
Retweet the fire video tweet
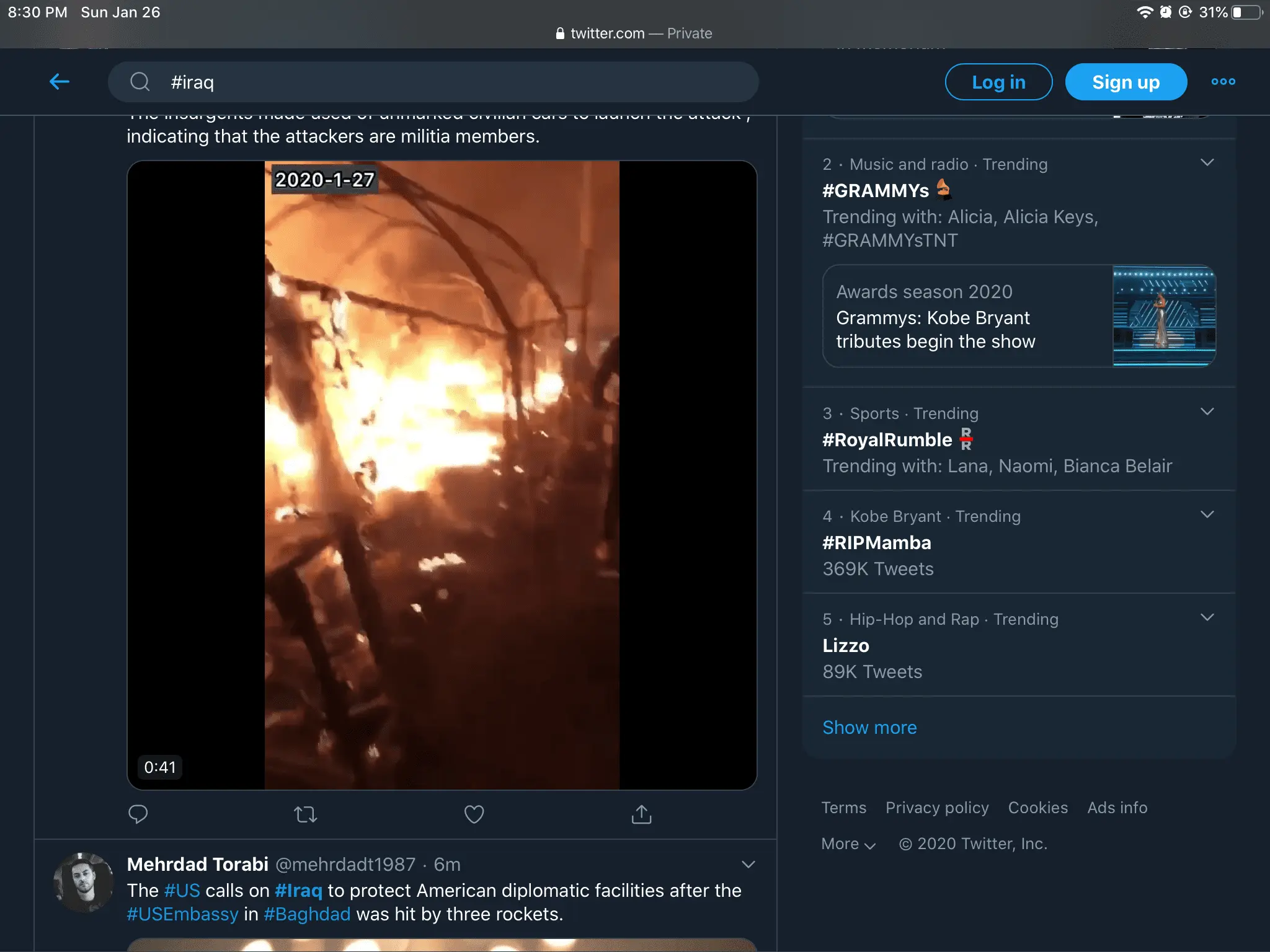tap(306, 814)
